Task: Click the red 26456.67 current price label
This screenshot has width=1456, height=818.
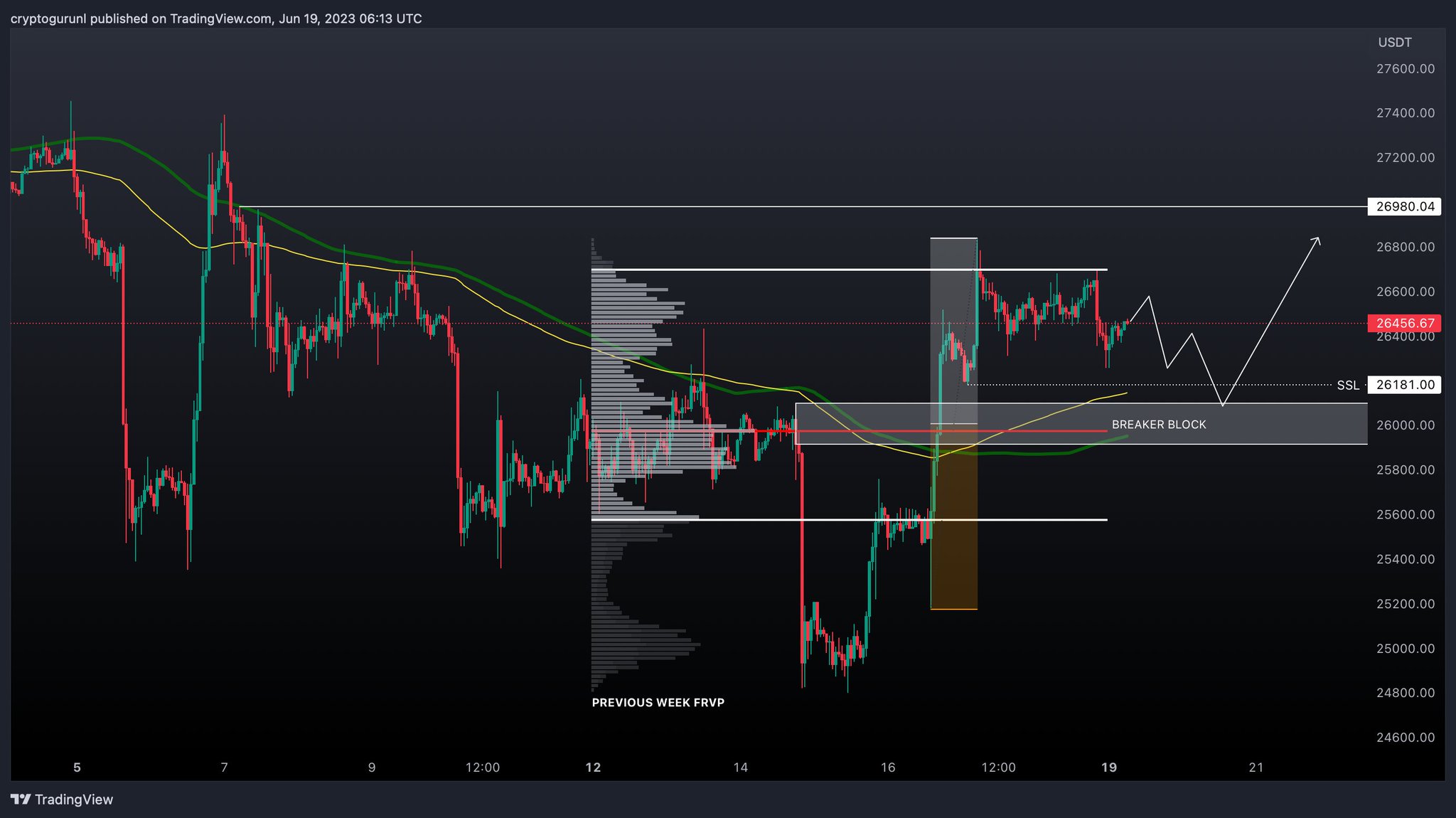Action: 1405,323
